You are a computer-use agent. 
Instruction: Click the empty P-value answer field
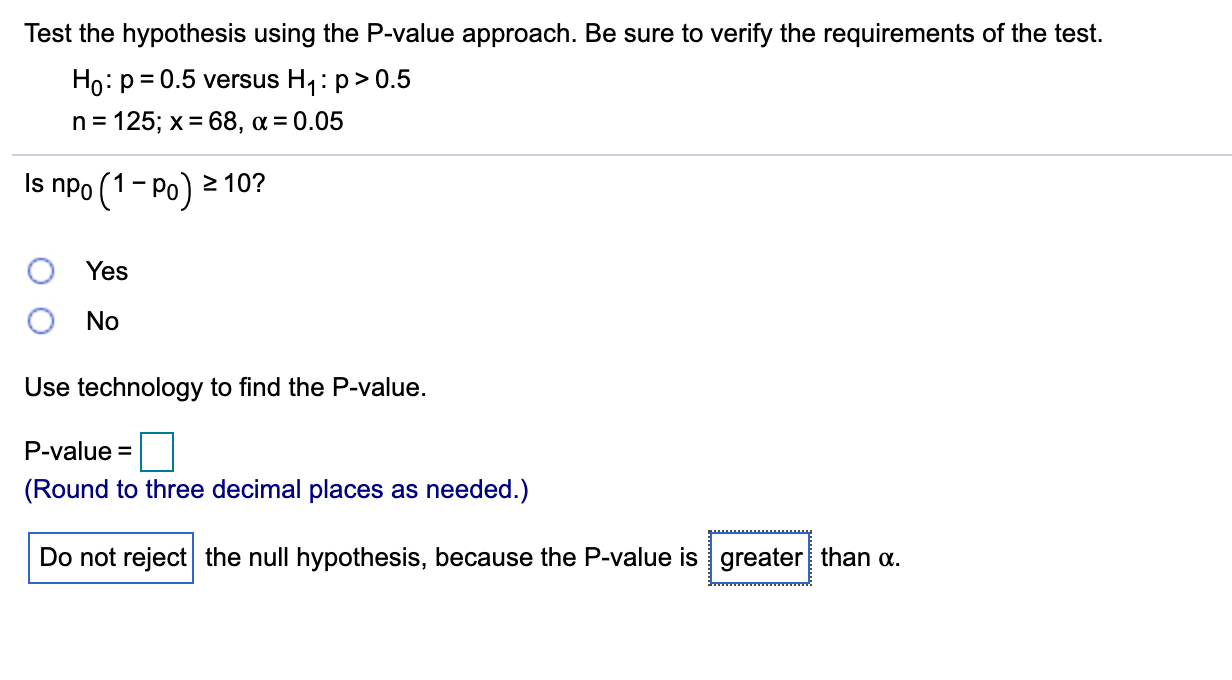coord(158,452)
